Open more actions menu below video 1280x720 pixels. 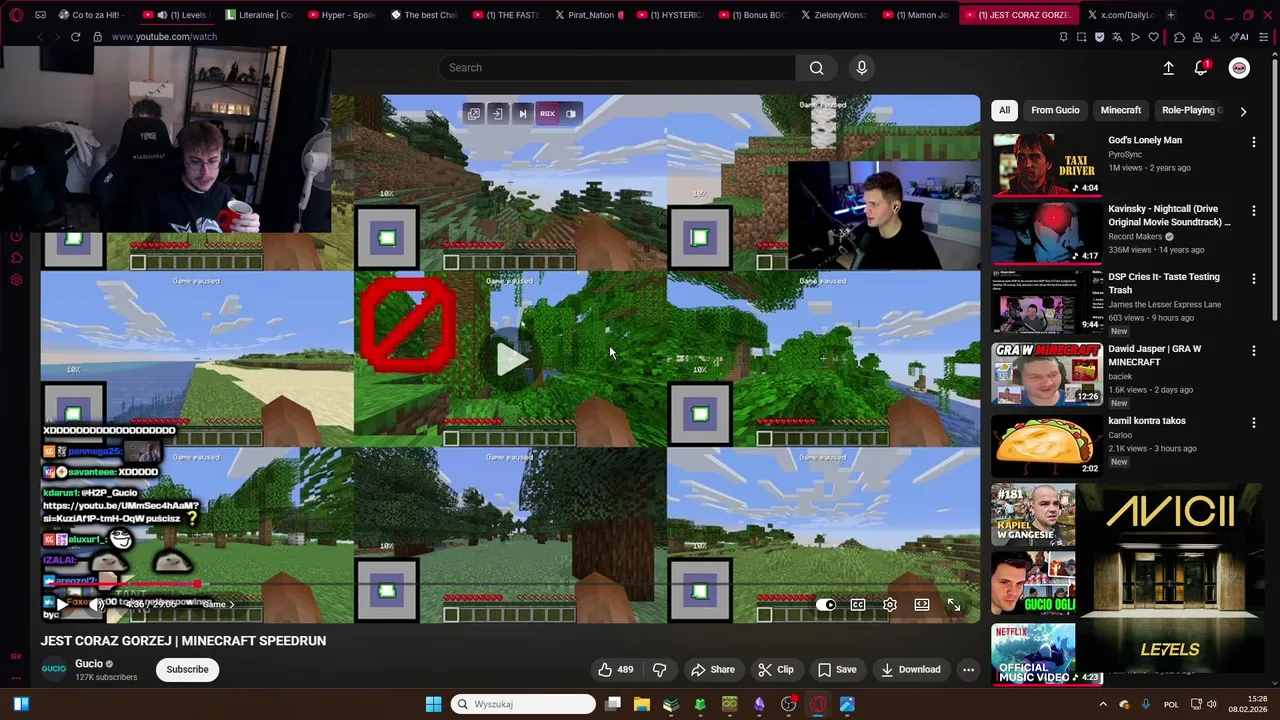968,670
